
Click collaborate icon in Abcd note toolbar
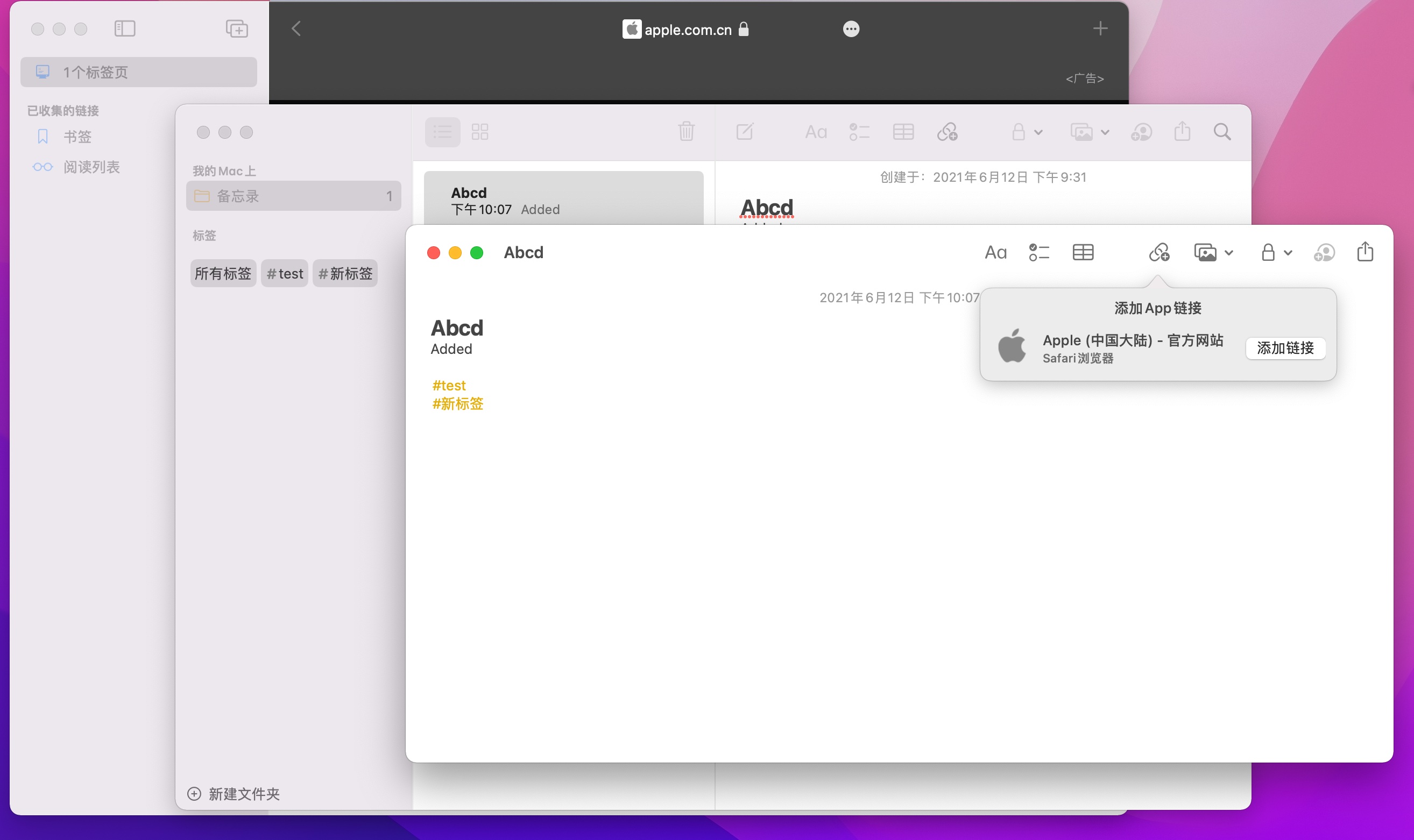click(1324, 252)
